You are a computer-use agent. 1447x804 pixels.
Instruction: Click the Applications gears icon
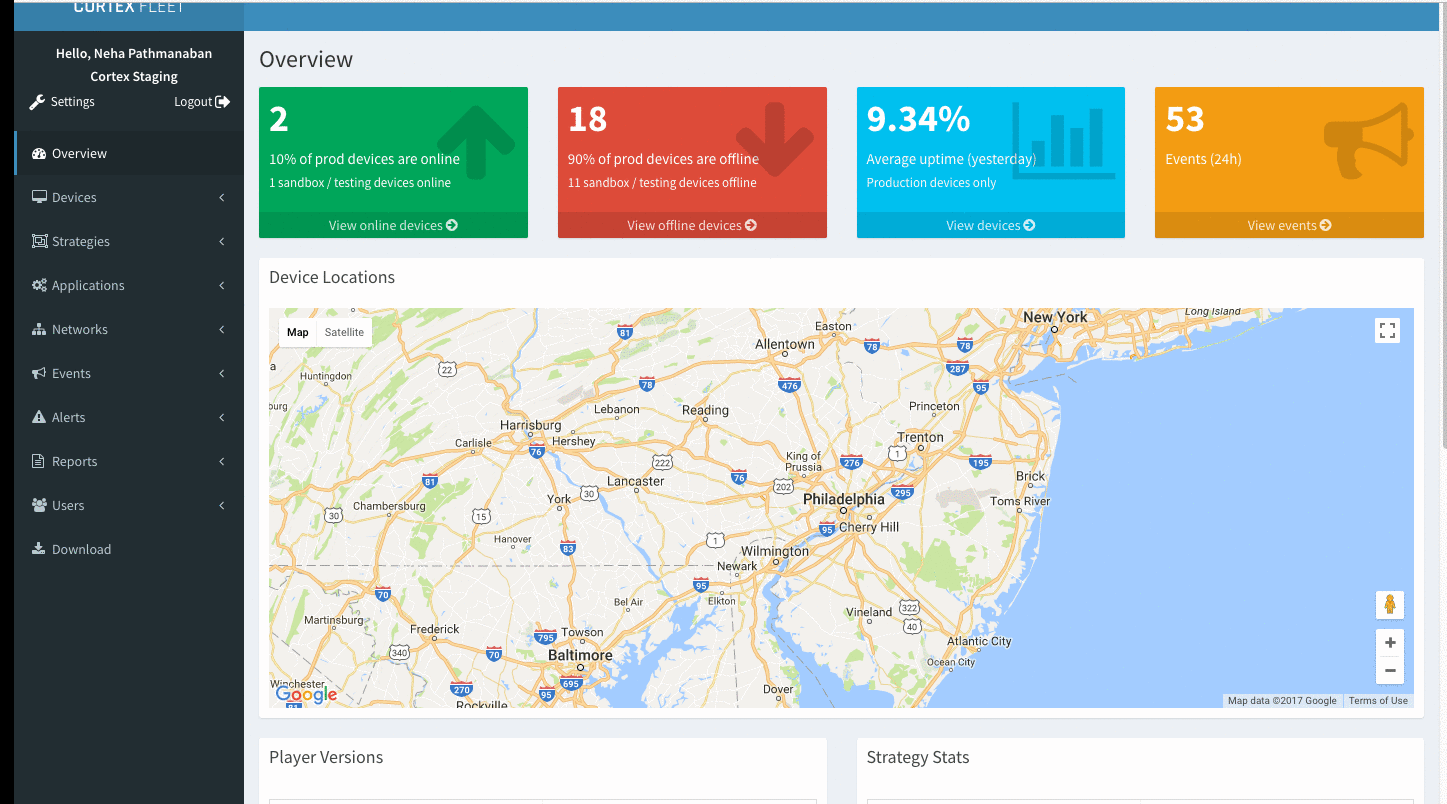[39, 285]
